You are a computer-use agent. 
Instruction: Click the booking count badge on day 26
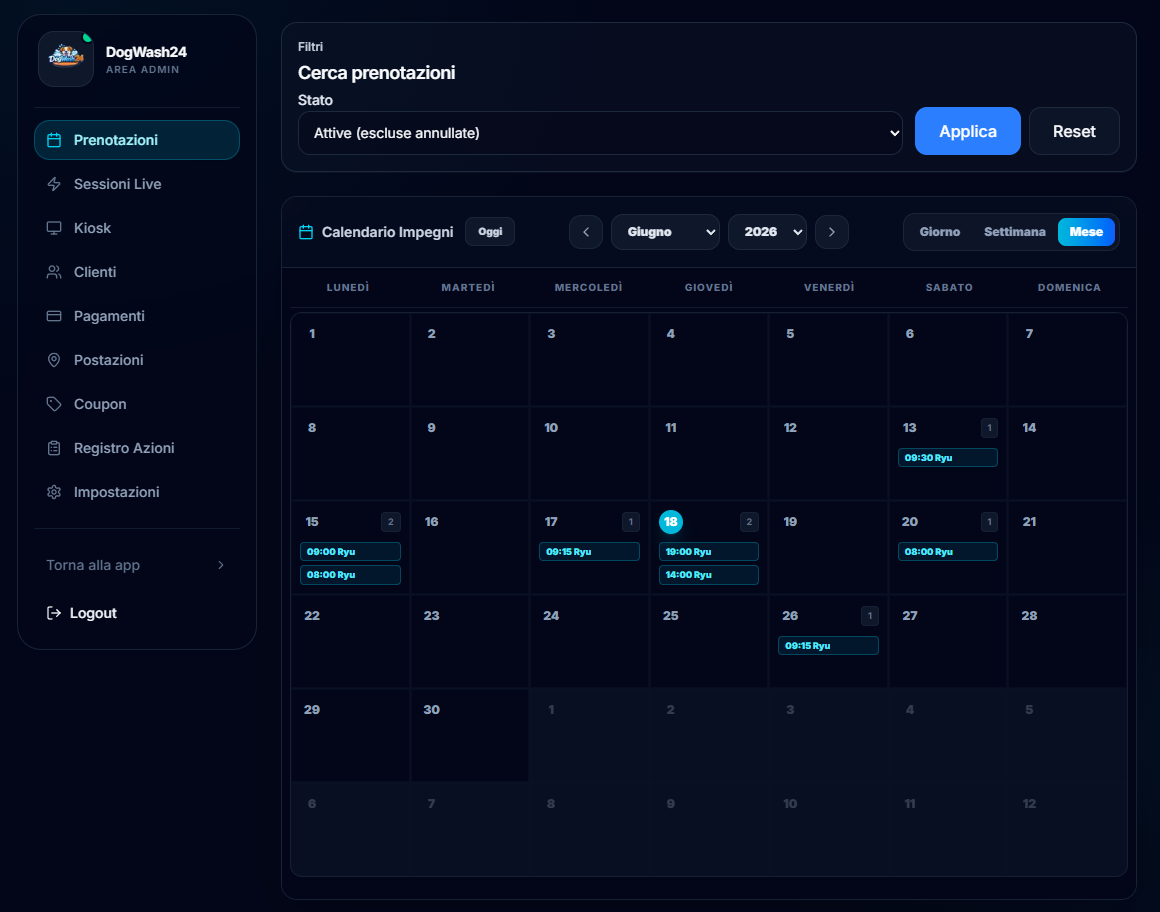(x=870, y=616)
